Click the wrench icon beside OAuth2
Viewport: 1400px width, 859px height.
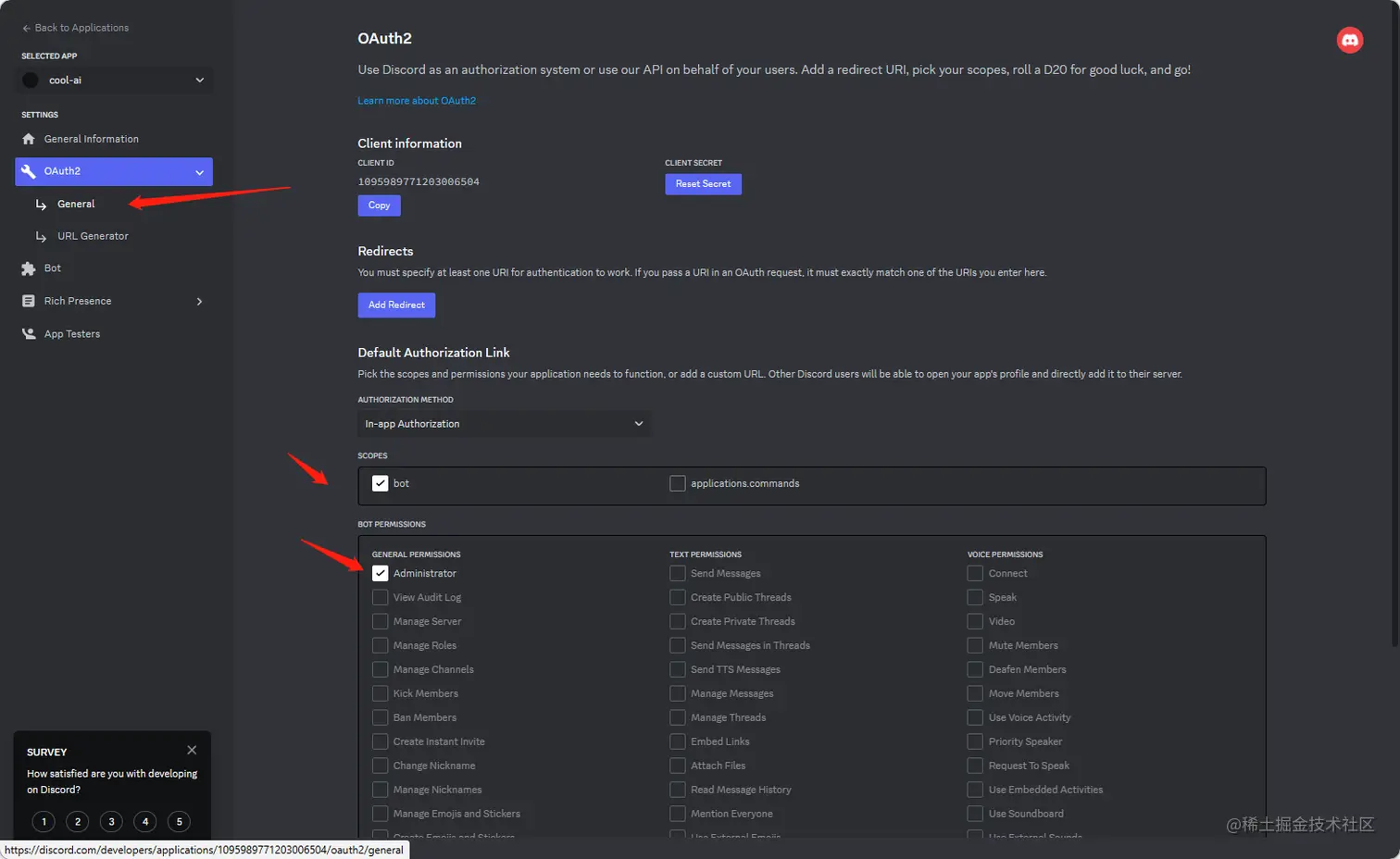(x=29, y=171)
